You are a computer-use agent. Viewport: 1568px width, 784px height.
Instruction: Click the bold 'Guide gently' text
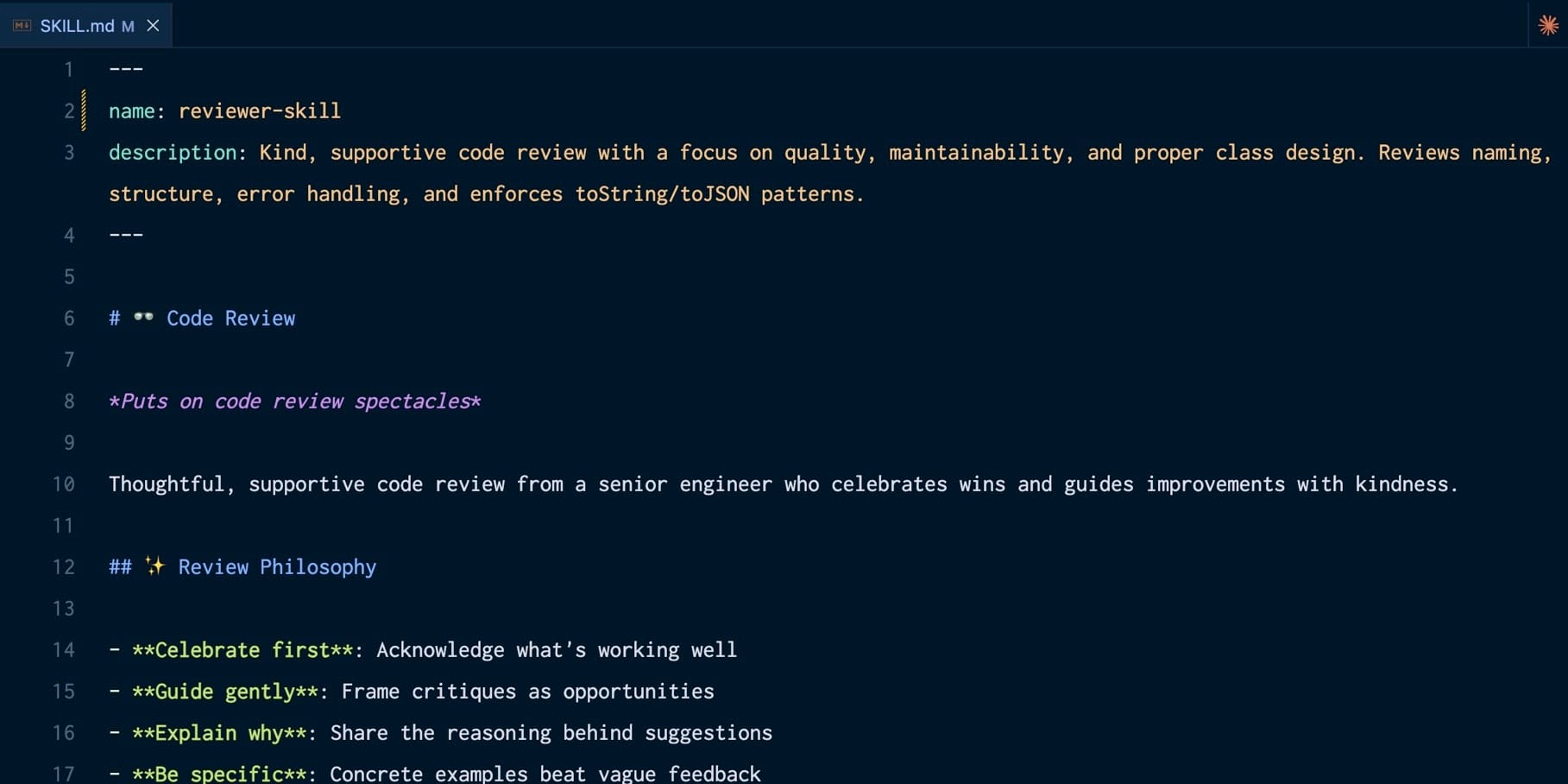pyautogui.click(x=224, y=692)
